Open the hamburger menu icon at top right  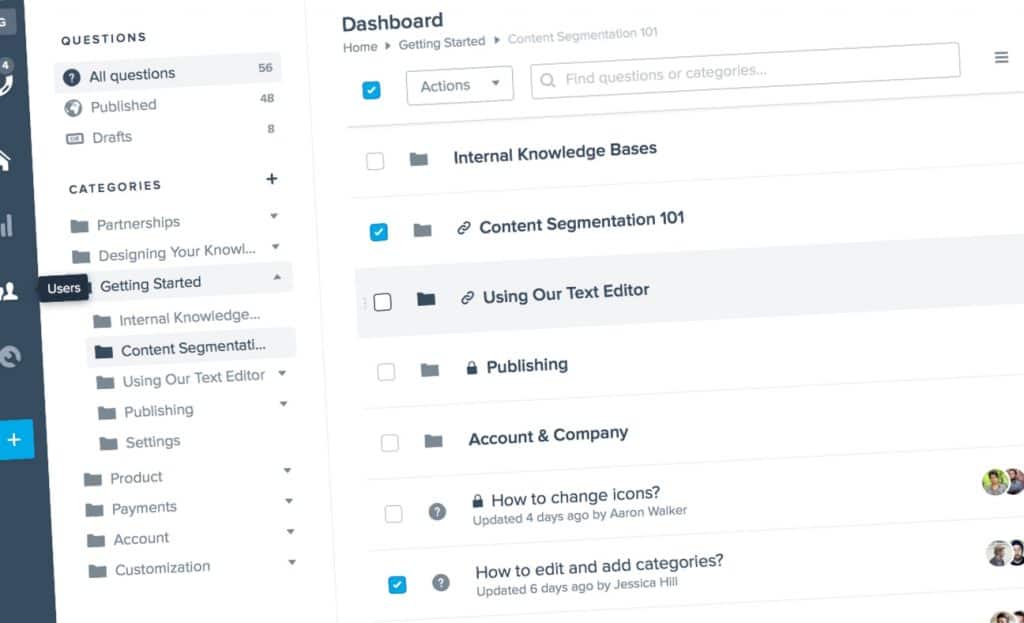click(x=1001, y=57)
